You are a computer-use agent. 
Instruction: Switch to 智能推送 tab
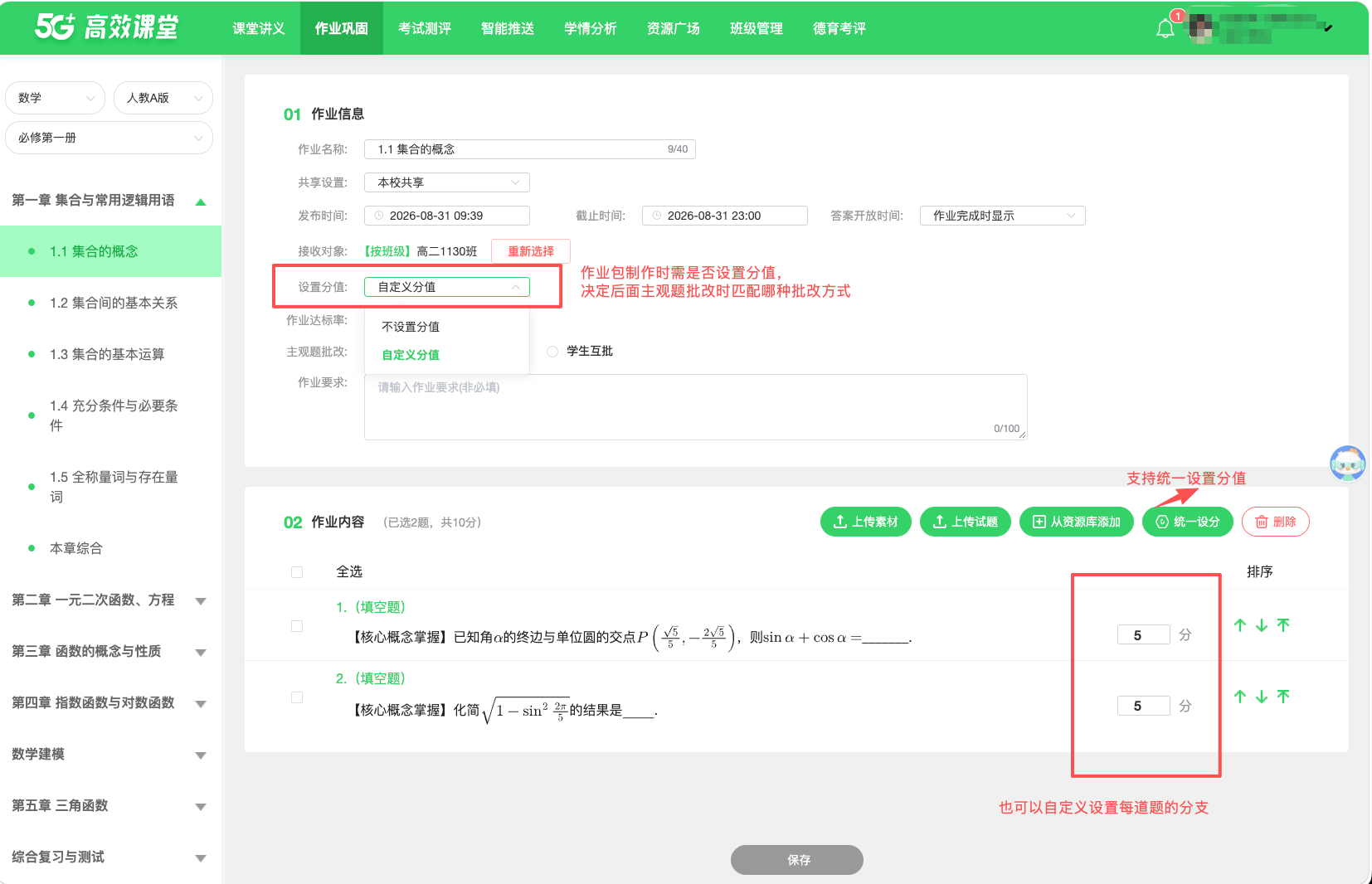[508, 28]
